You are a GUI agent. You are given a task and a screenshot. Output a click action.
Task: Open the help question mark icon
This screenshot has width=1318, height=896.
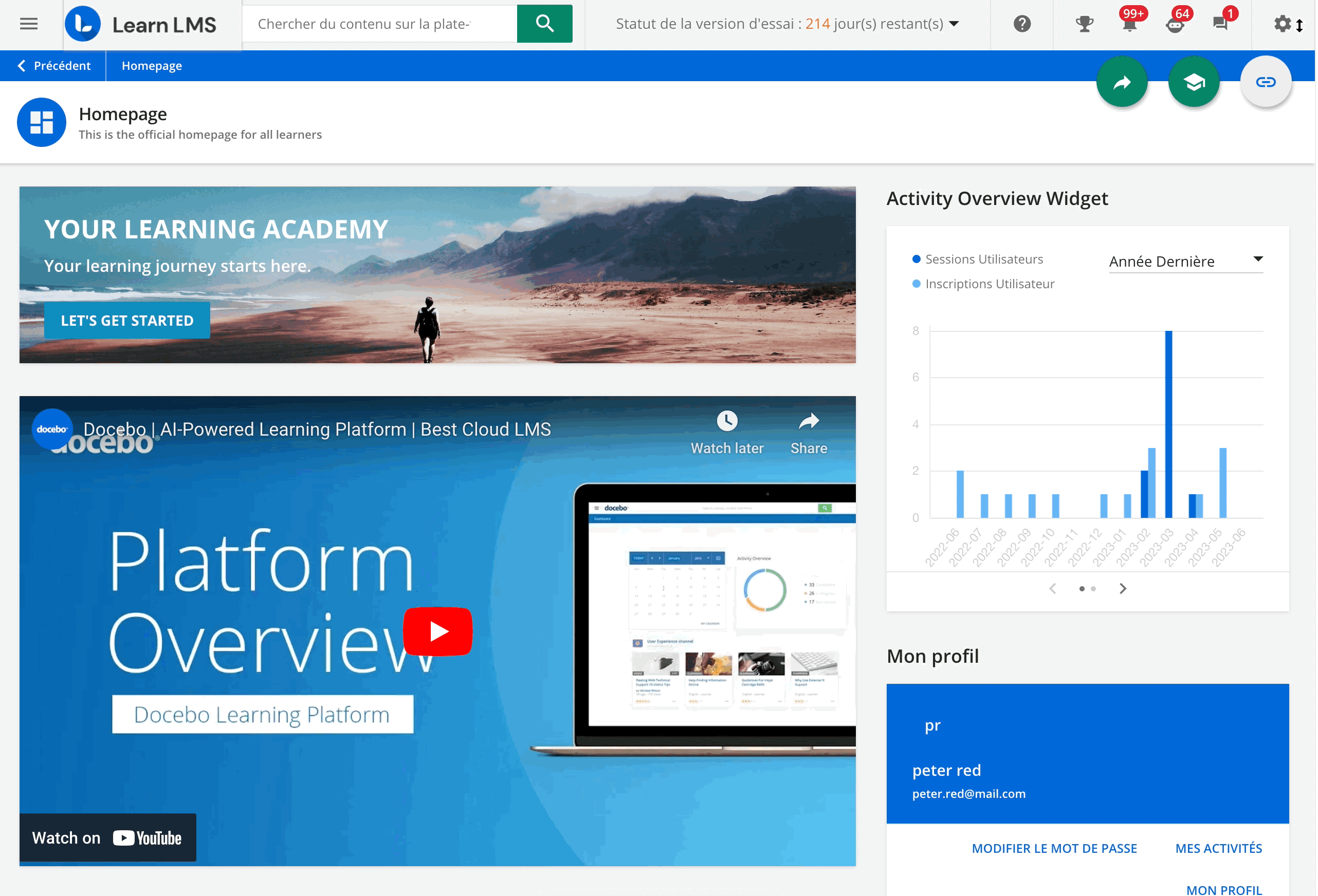click(x=1021, y=24)
